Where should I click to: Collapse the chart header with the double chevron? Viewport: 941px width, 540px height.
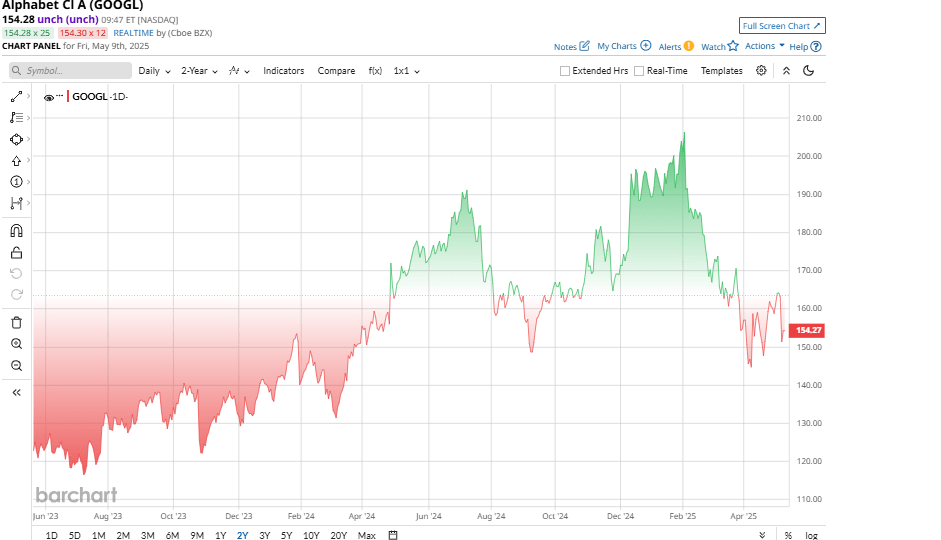point(786,71)
